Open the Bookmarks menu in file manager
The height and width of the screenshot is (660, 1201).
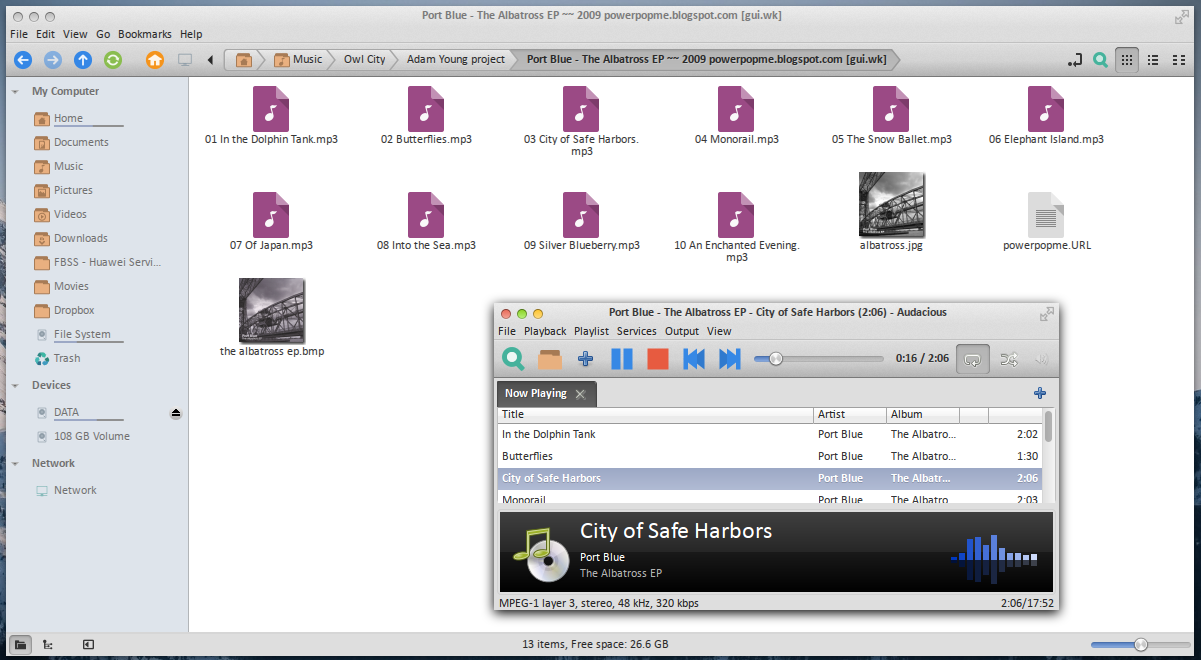coord(144,34)
